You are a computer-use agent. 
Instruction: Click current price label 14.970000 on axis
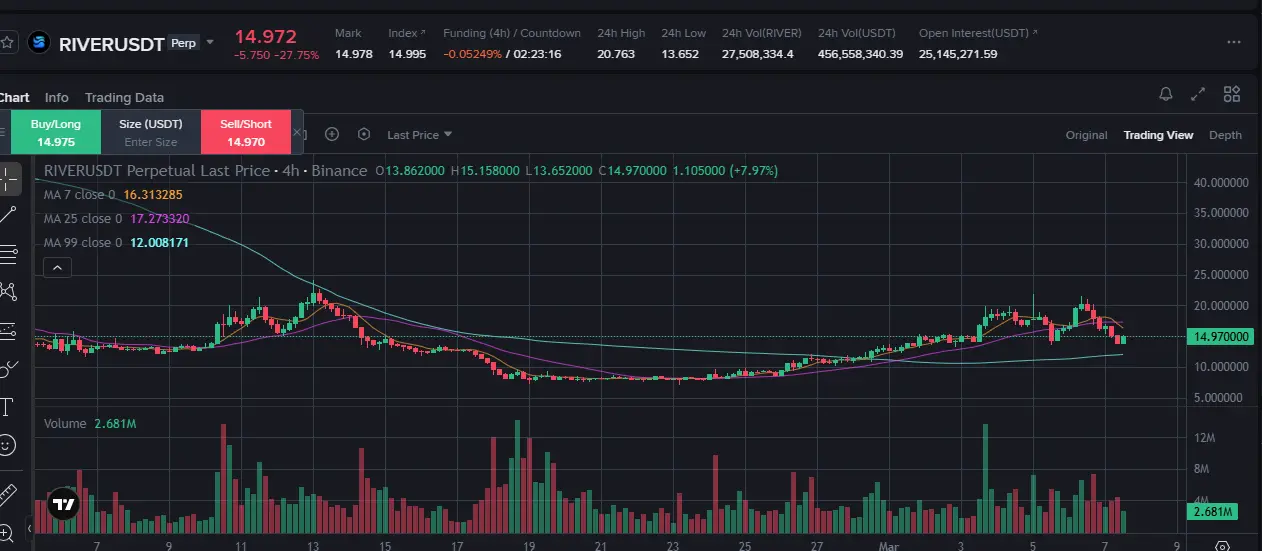tap(1220, 337)
